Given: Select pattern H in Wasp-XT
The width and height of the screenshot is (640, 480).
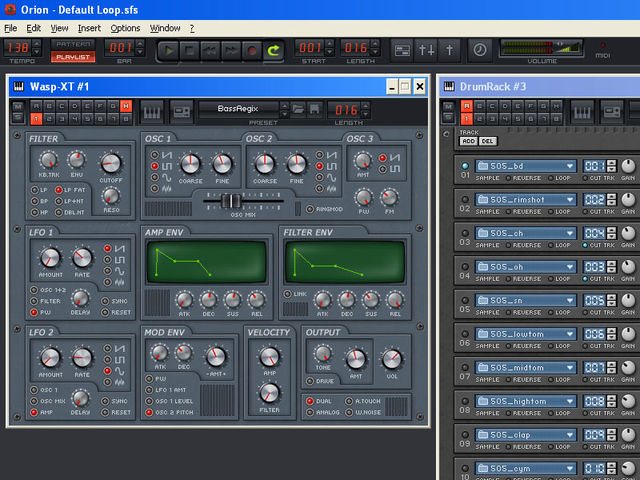Looking at the screenshot, I should [126, 106].
